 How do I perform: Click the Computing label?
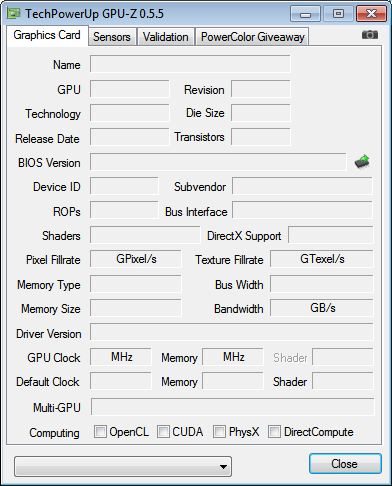[54, 433]
